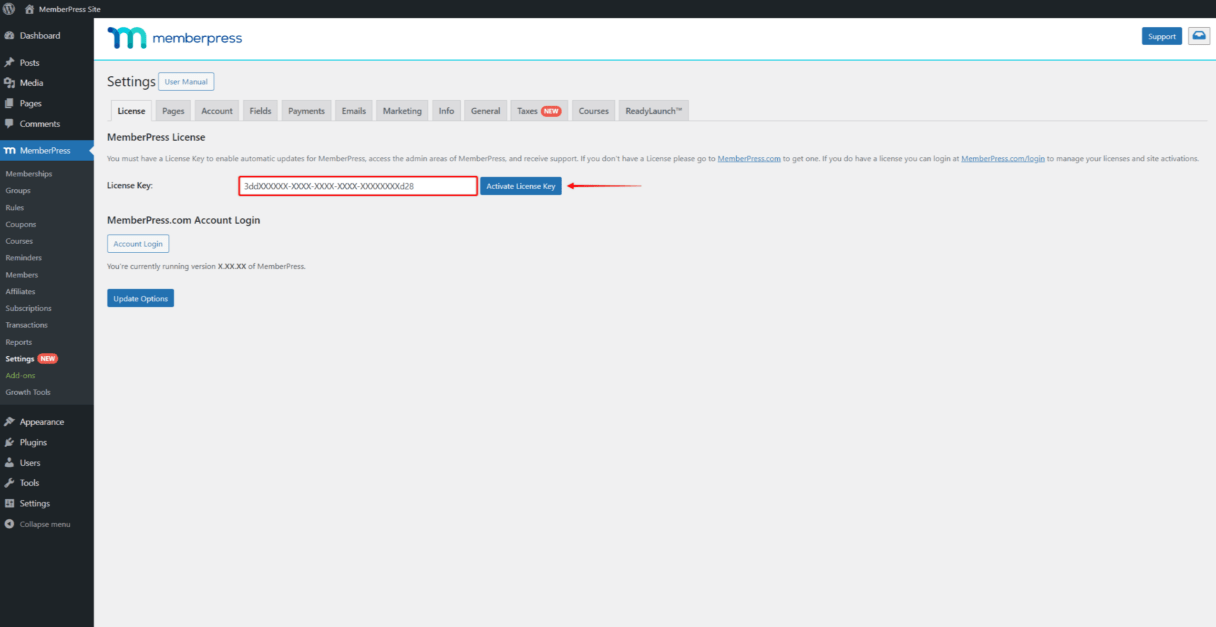The image size is (1216, 627).
Task: Click the Pages icon in sidebar
Action: click(x=9, y=103)
